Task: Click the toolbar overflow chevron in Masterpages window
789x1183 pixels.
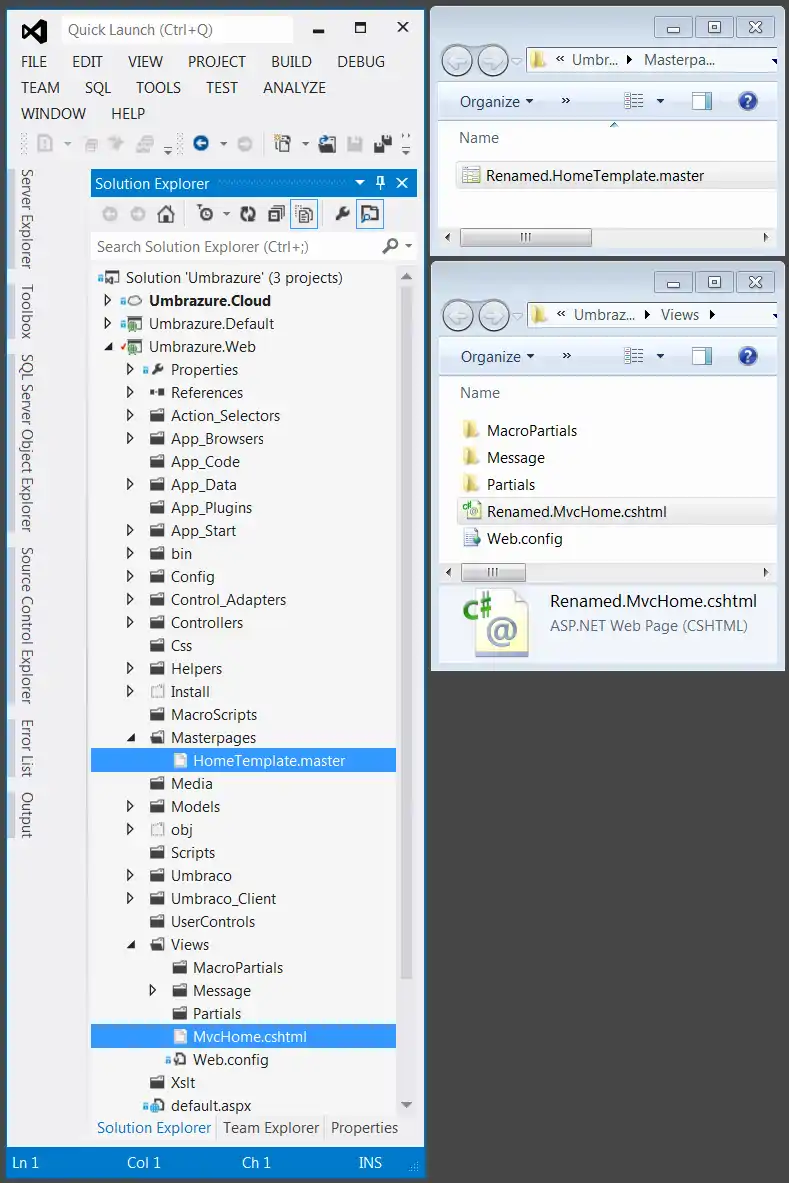Action: [x=566, y=101]
